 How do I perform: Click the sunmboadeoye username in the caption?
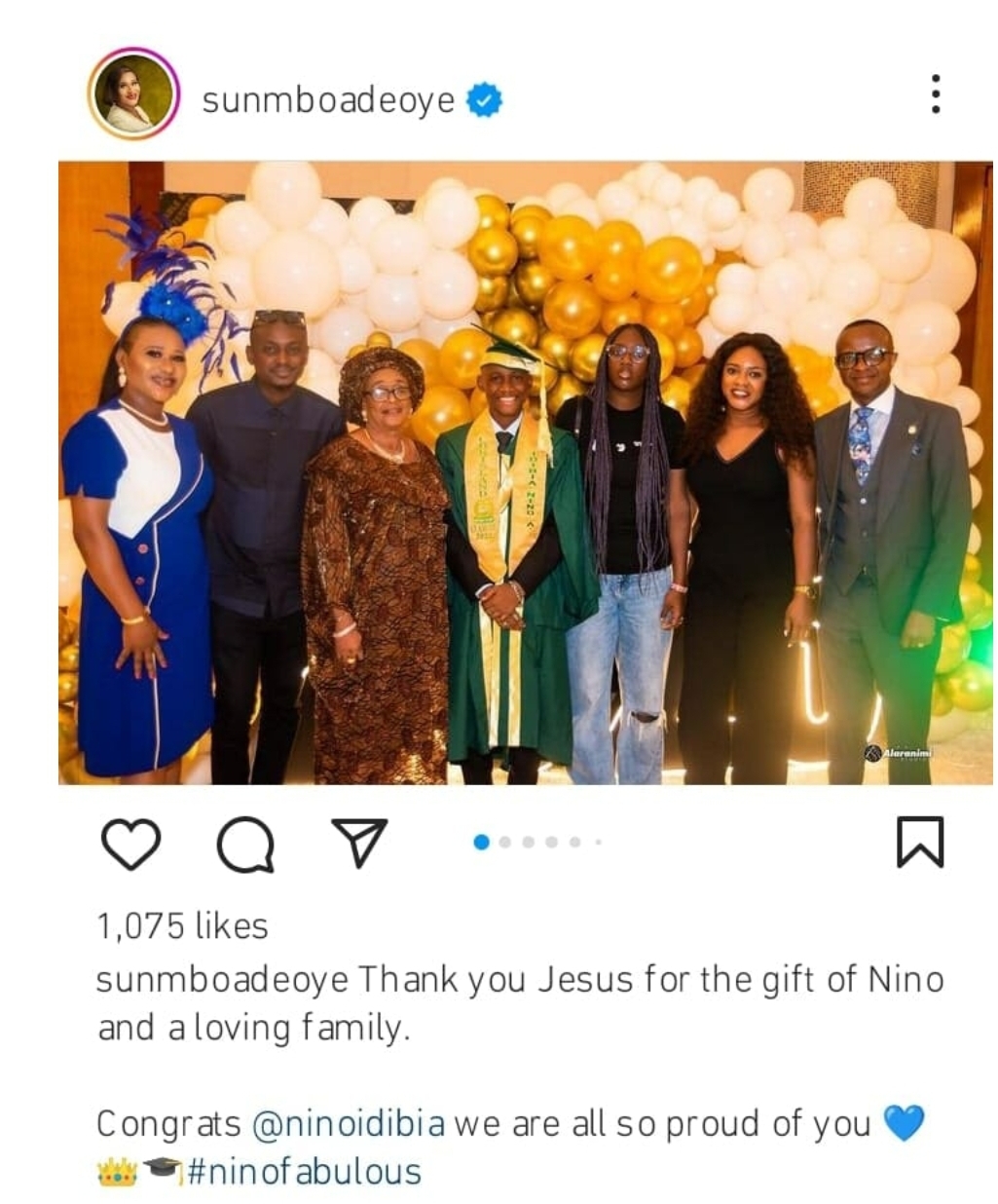[x=222, y=978]
